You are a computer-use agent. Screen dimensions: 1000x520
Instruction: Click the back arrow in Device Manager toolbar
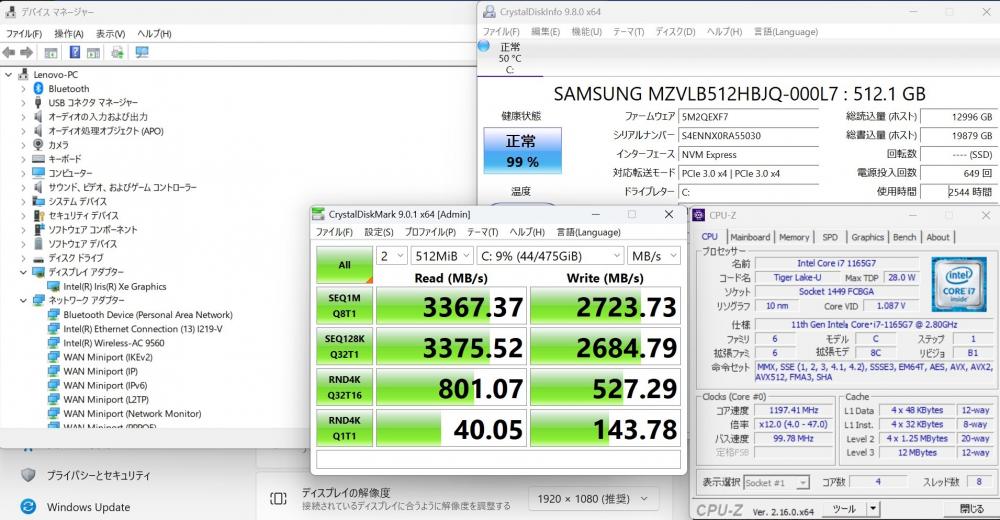[9, 52]
